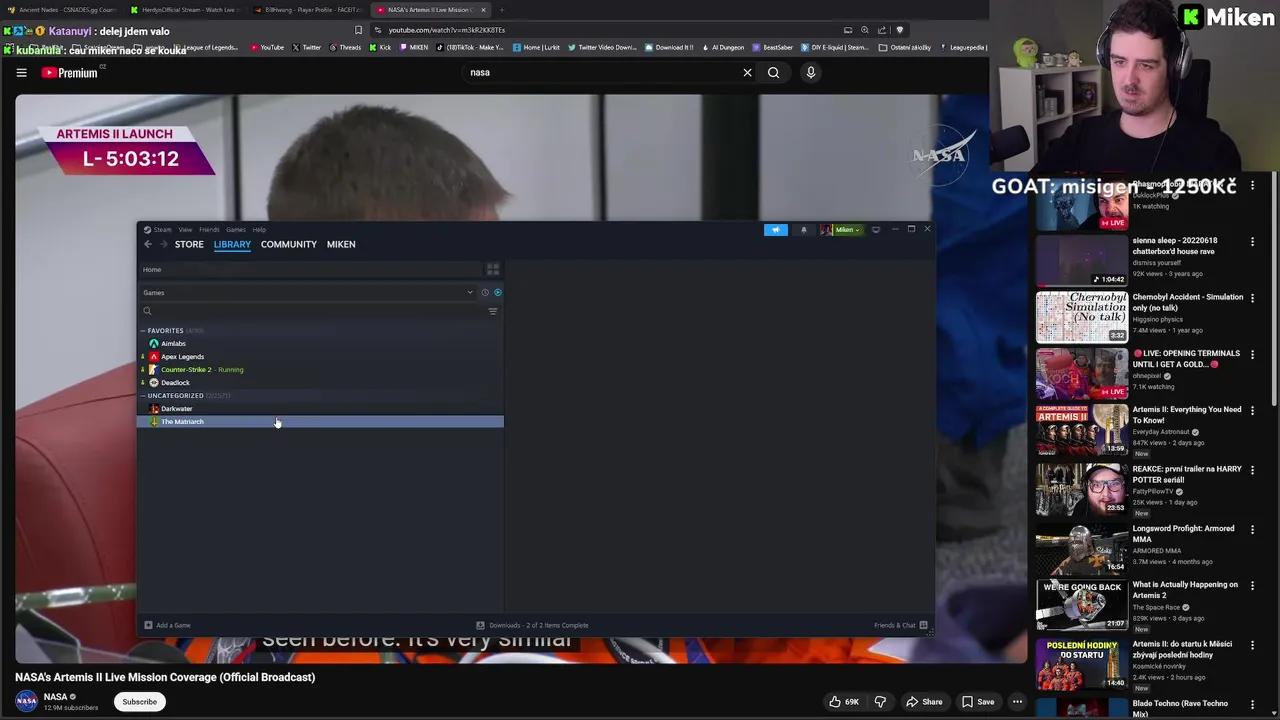Open options for Chernobyl Accident video
The width and height of the screenshot is (1280, 720).
(x=1252, y=298)
